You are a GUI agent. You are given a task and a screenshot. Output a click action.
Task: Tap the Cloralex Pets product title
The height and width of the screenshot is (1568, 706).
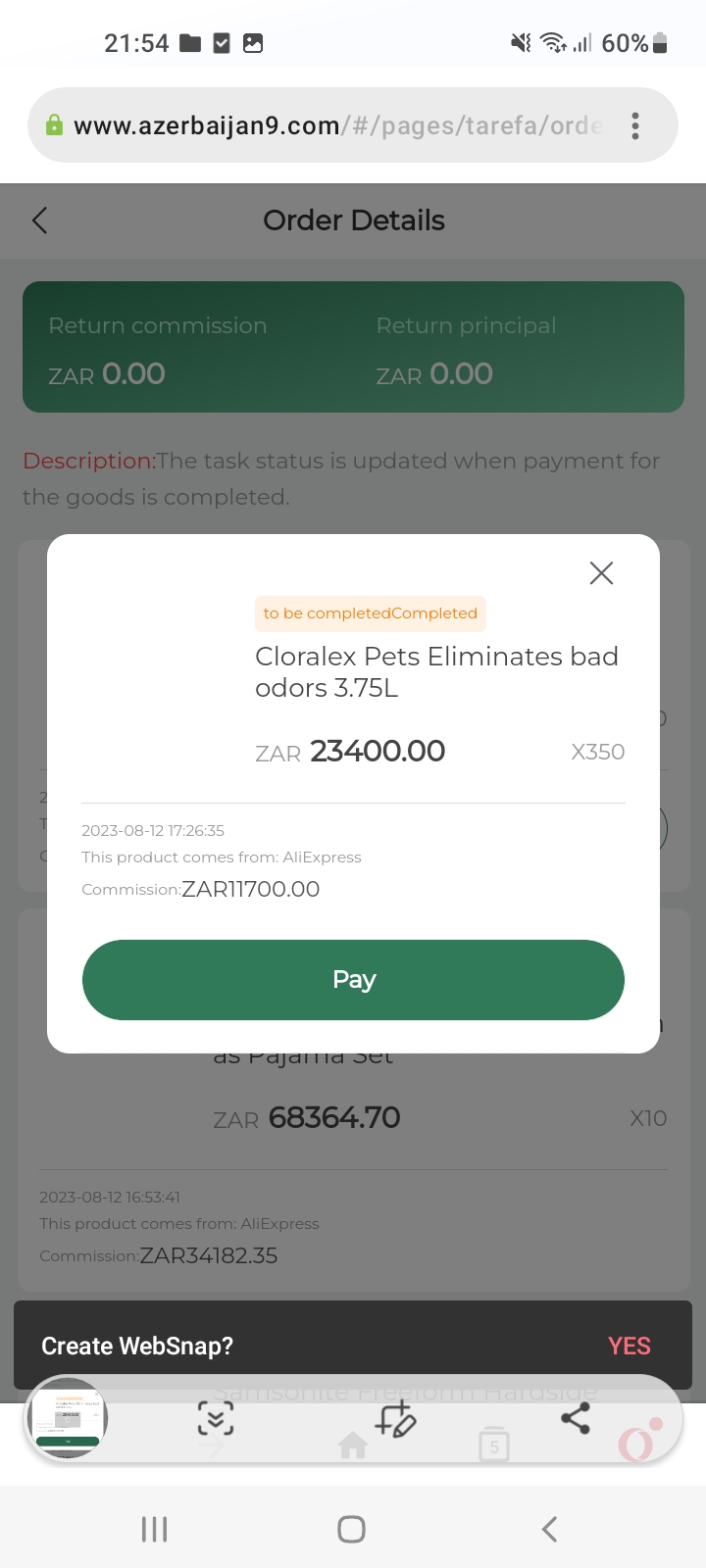pyautogui.click(x=436, y=671)
